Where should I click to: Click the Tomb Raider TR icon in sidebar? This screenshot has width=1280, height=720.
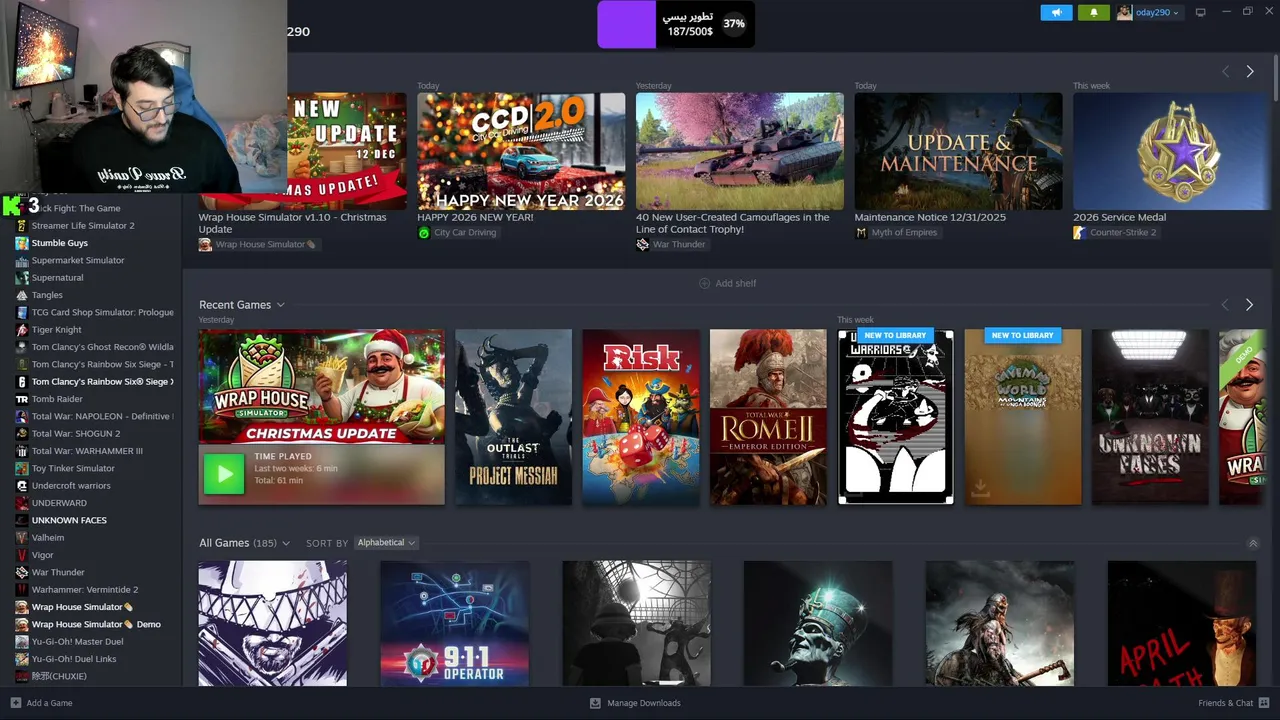(x=22, y=399)
